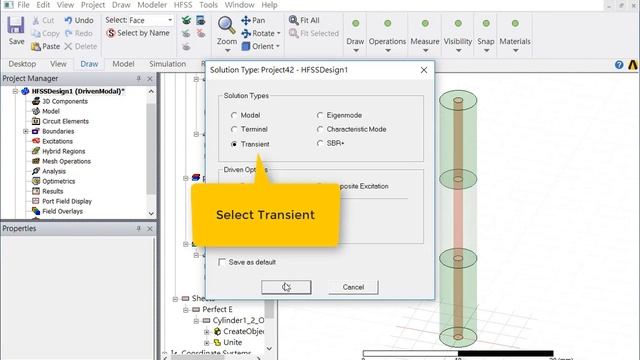The height and width of the screenshot is (360, 640).
Task: Select the SBR+ solution type radio
Action: coord(320,143)
